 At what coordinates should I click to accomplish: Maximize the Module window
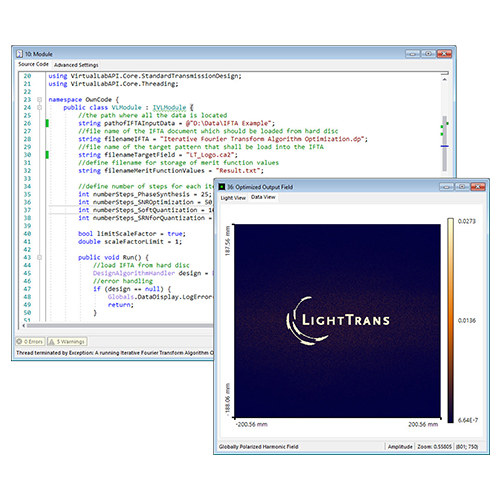(428, 53)
